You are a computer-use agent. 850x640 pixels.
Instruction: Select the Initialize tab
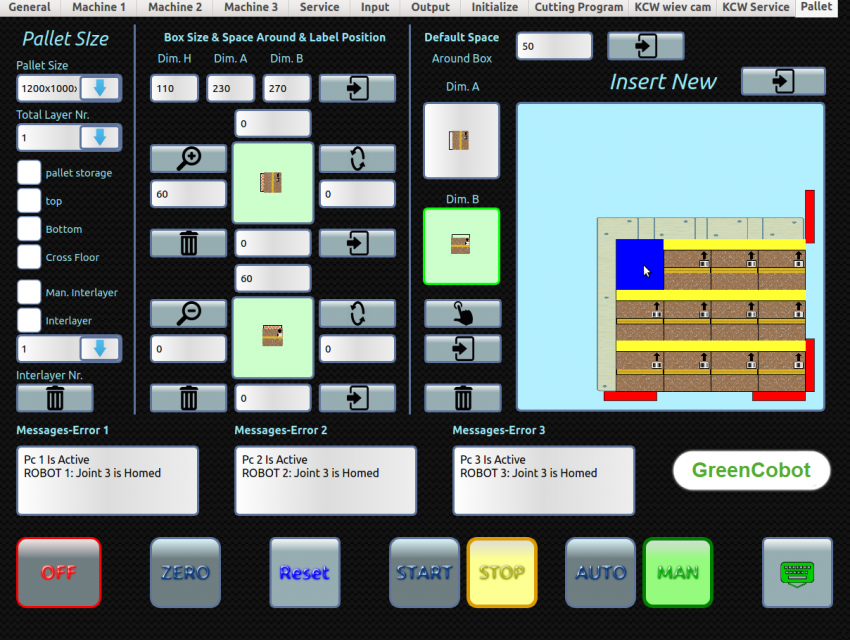click(494, 8)
